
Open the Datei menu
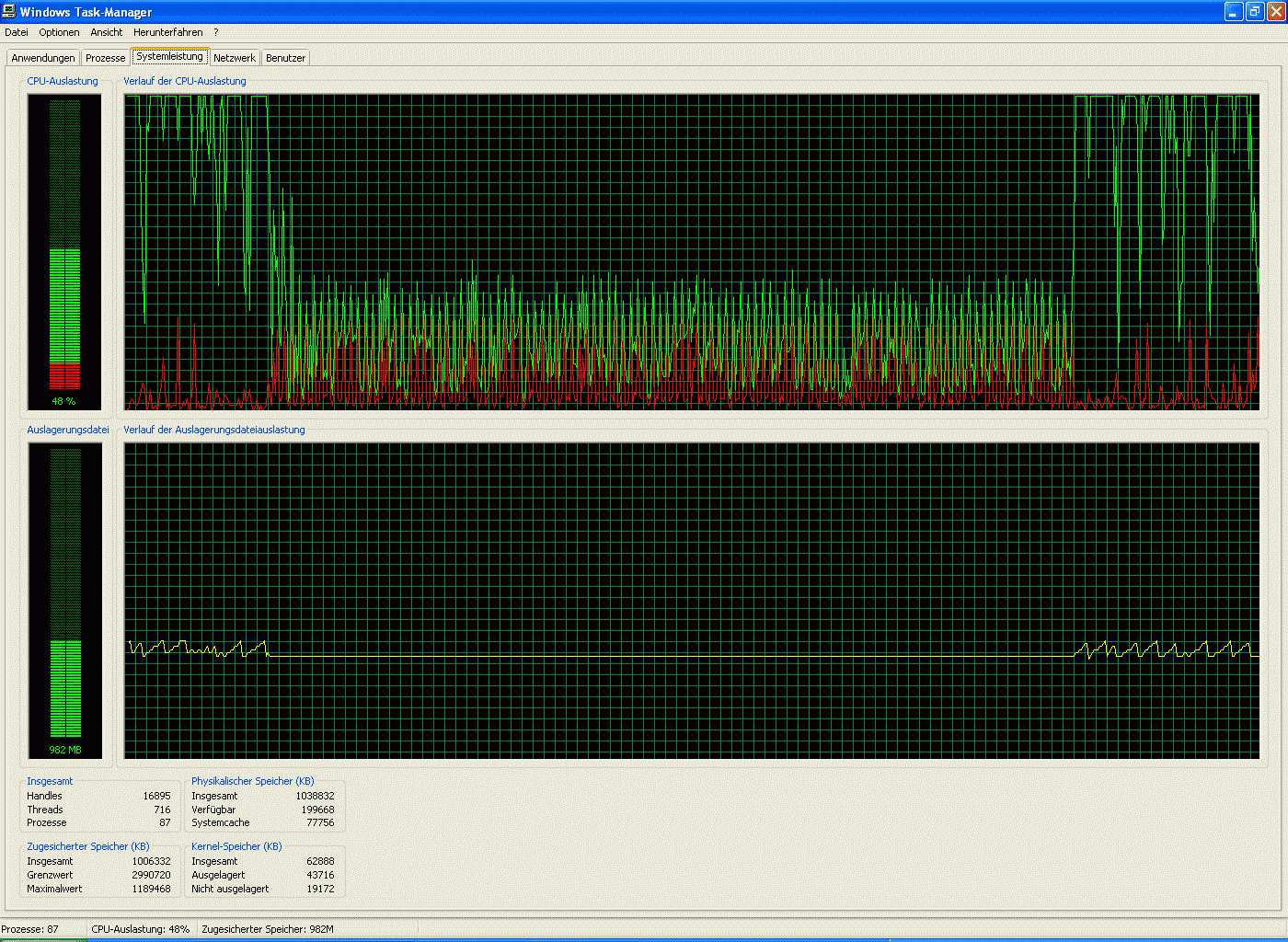coord(17,32)
